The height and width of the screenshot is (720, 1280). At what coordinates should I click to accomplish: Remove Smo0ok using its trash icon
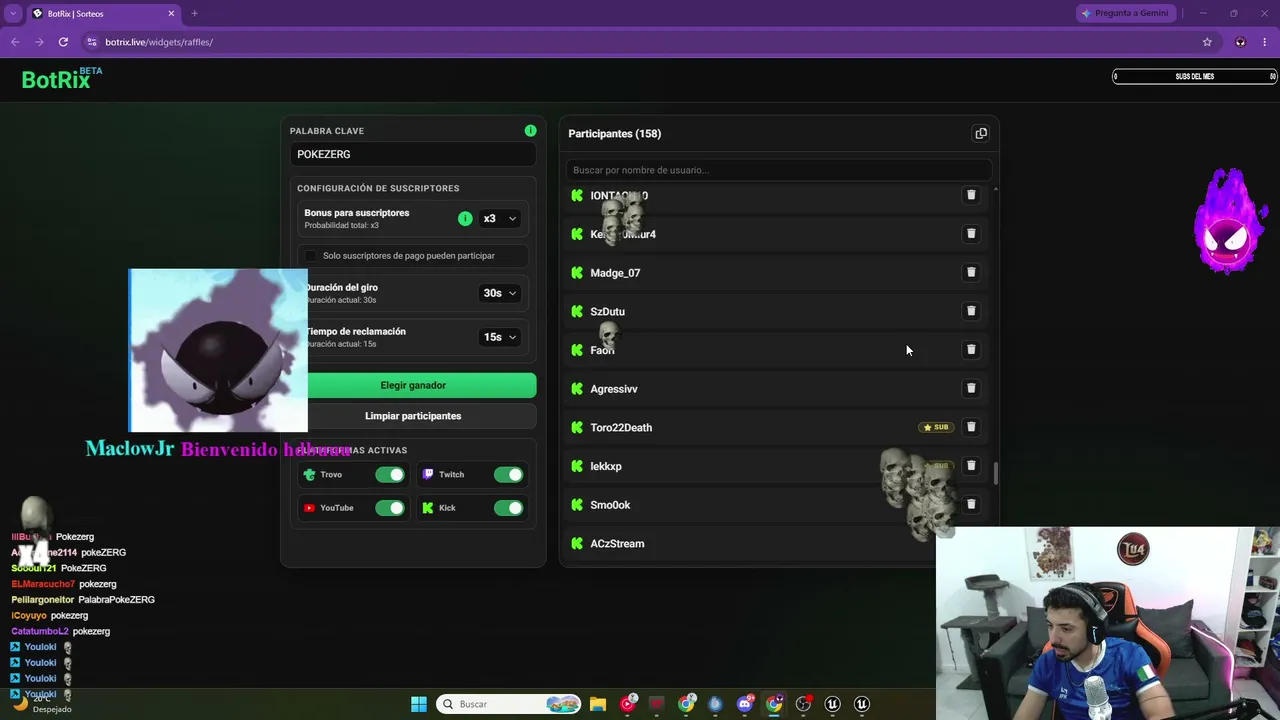(x=971, y=505)
